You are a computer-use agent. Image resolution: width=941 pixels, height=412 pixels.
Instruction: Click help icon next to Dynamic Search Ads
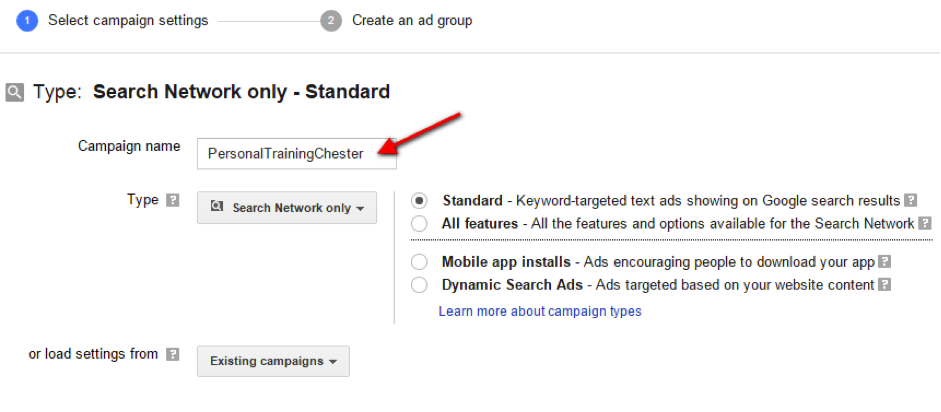[884, 285]
